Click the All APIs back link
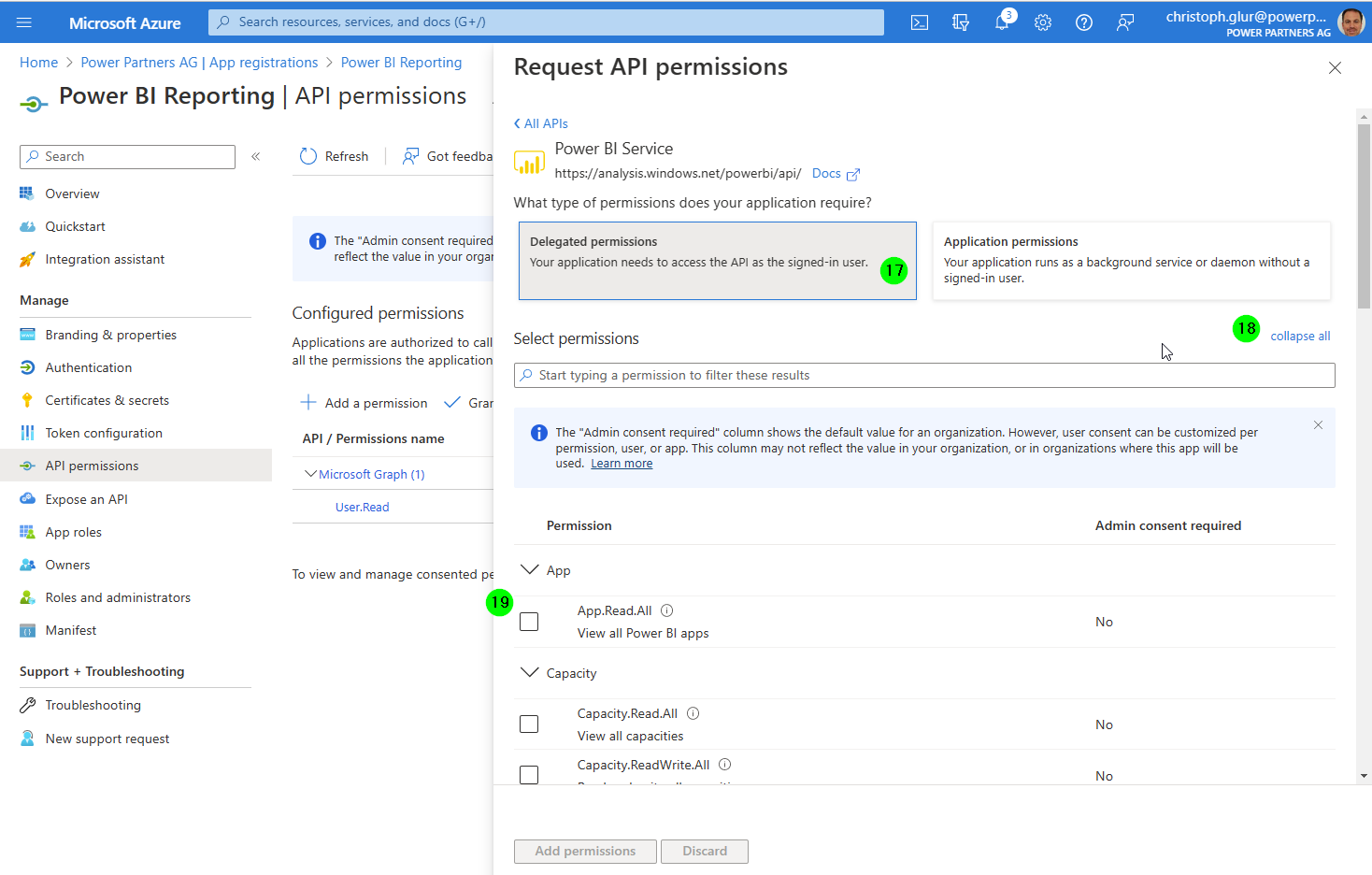 (541, 123)
